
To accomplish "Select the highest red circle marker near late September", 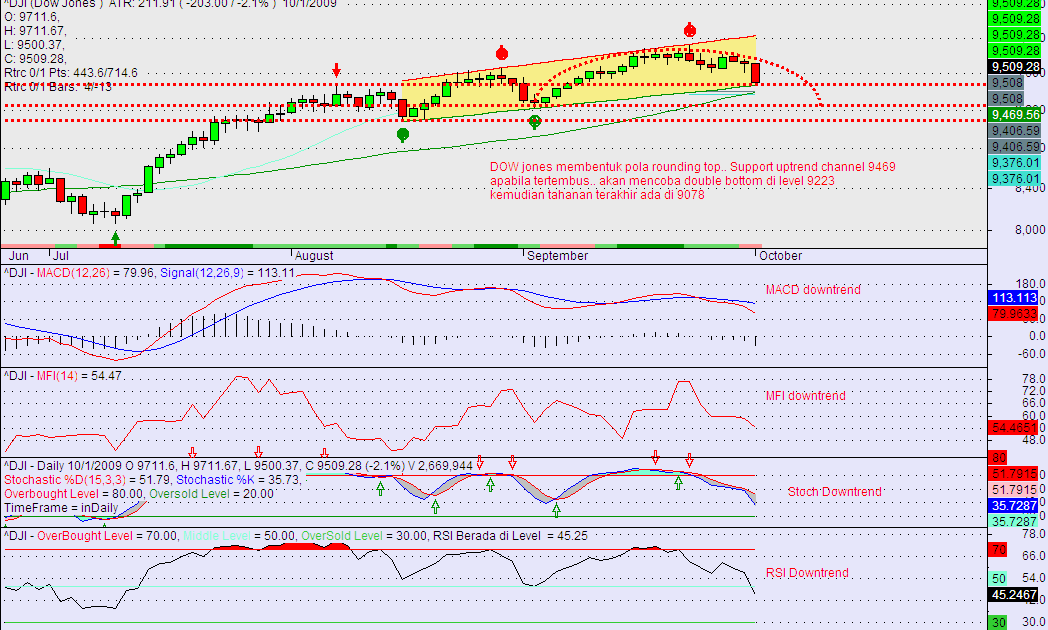I will 690,29.
